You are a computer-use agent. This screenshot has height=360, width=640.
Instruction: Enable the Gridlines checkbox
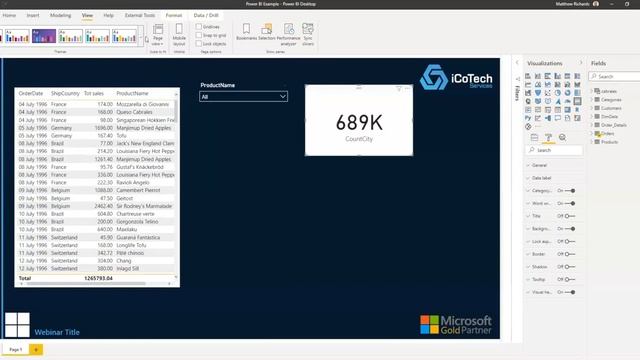(199, 27)
